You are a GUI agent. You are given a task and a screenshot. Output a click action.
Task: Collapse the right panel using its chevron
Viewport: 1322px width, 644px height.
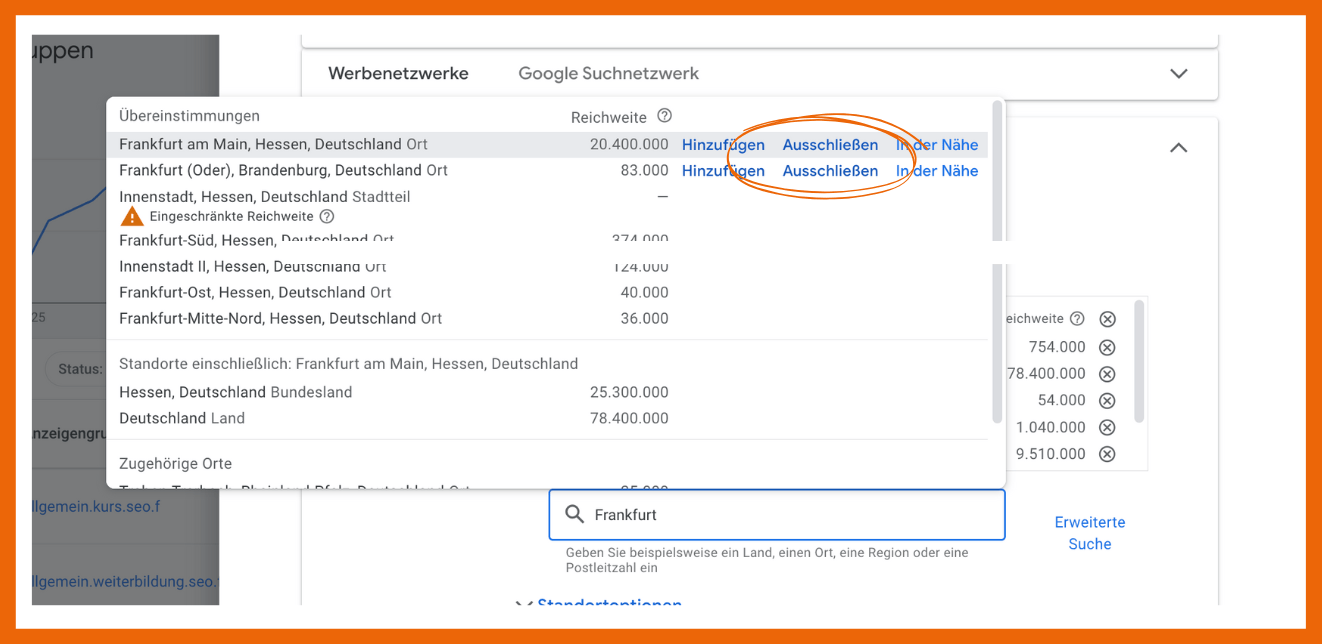tap(1178, 146)
